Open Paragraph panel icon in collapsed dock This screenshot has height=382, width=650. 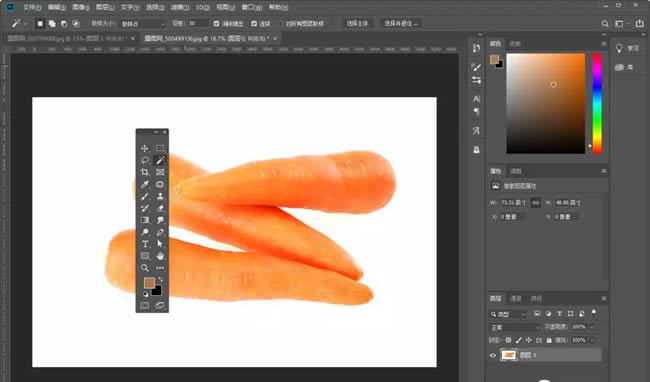tap(476, 111)
